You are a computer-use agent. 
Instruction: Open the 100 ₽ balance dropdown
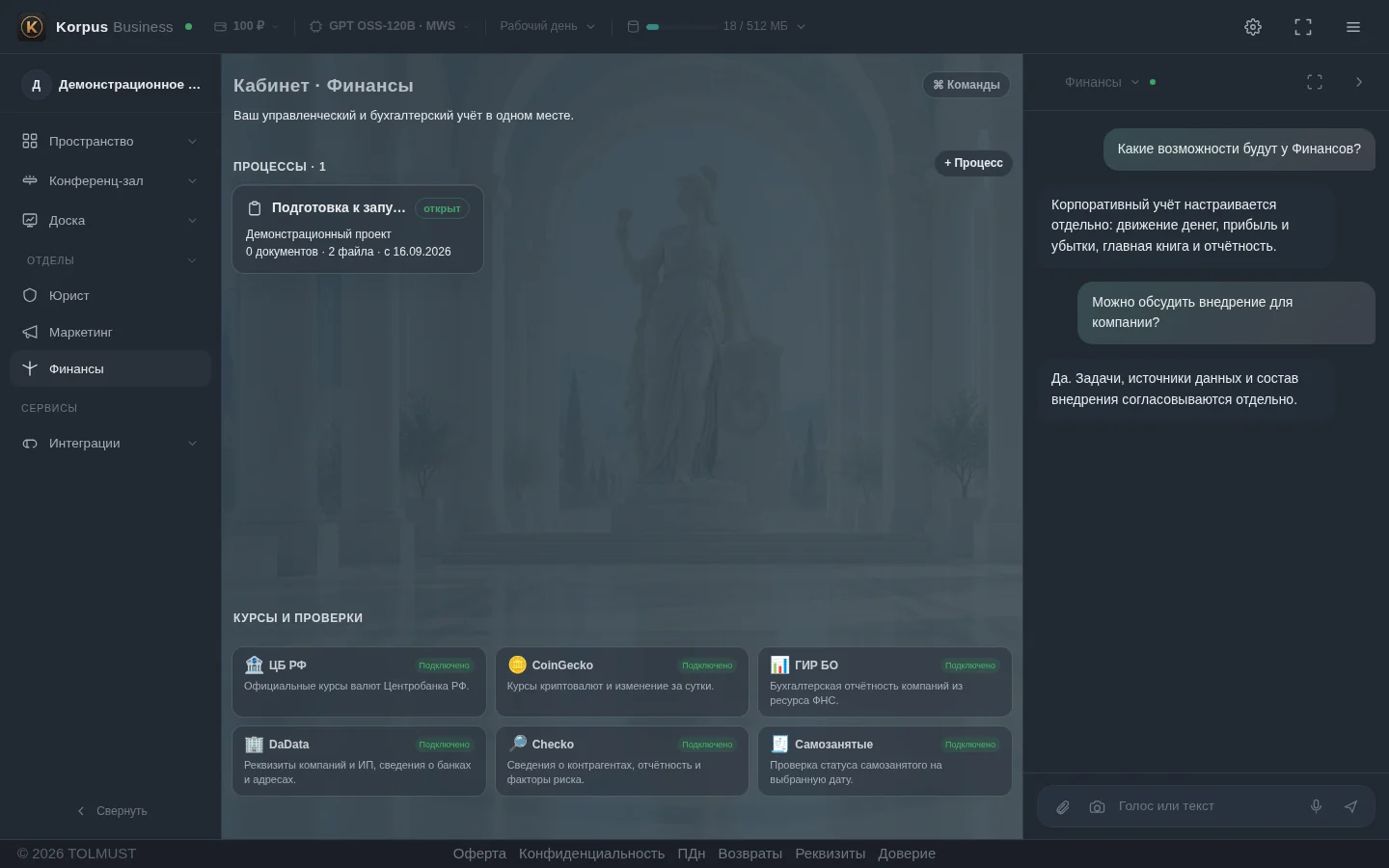tap(246, 26)
